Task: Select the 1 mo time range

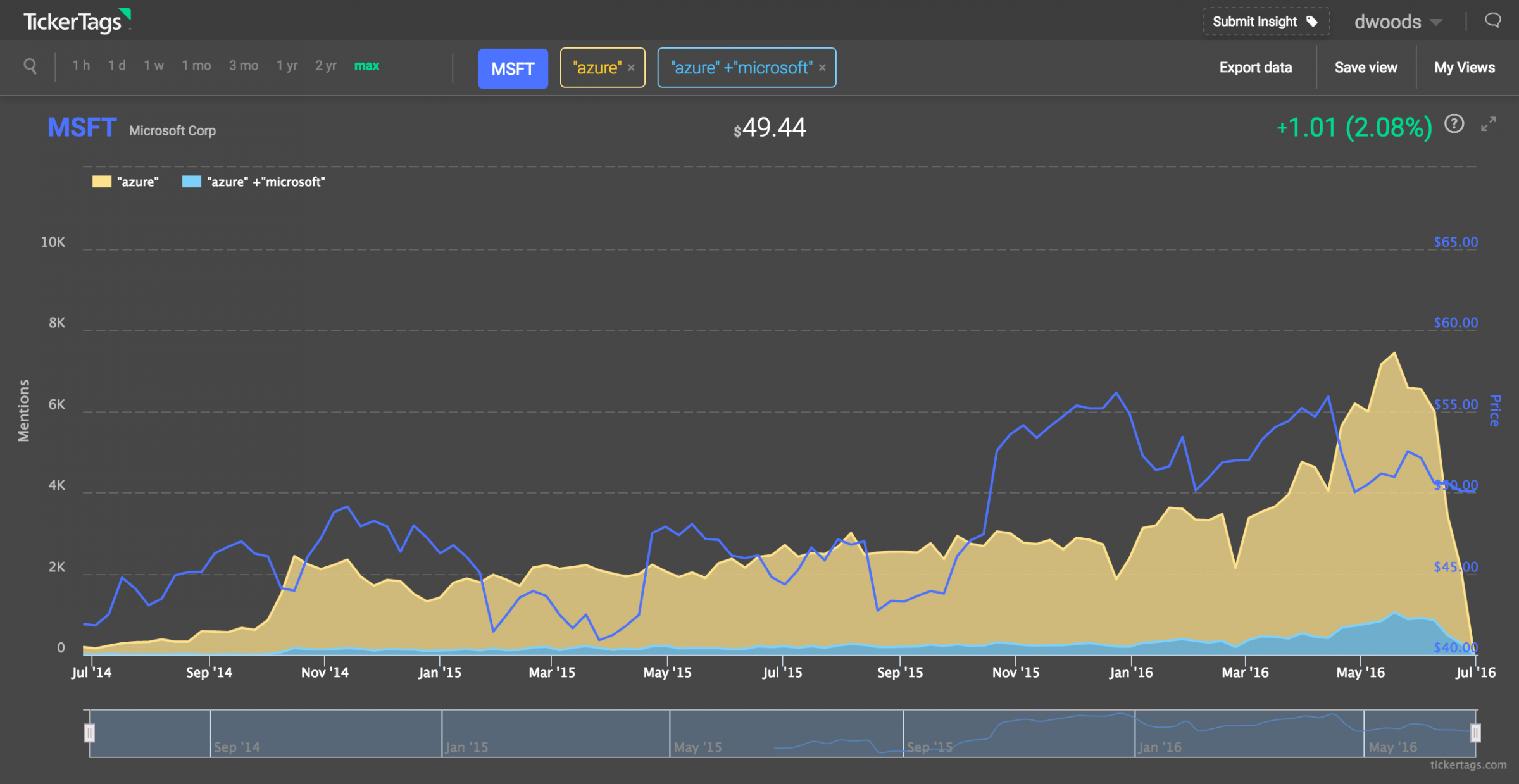Action: [196, 66]
